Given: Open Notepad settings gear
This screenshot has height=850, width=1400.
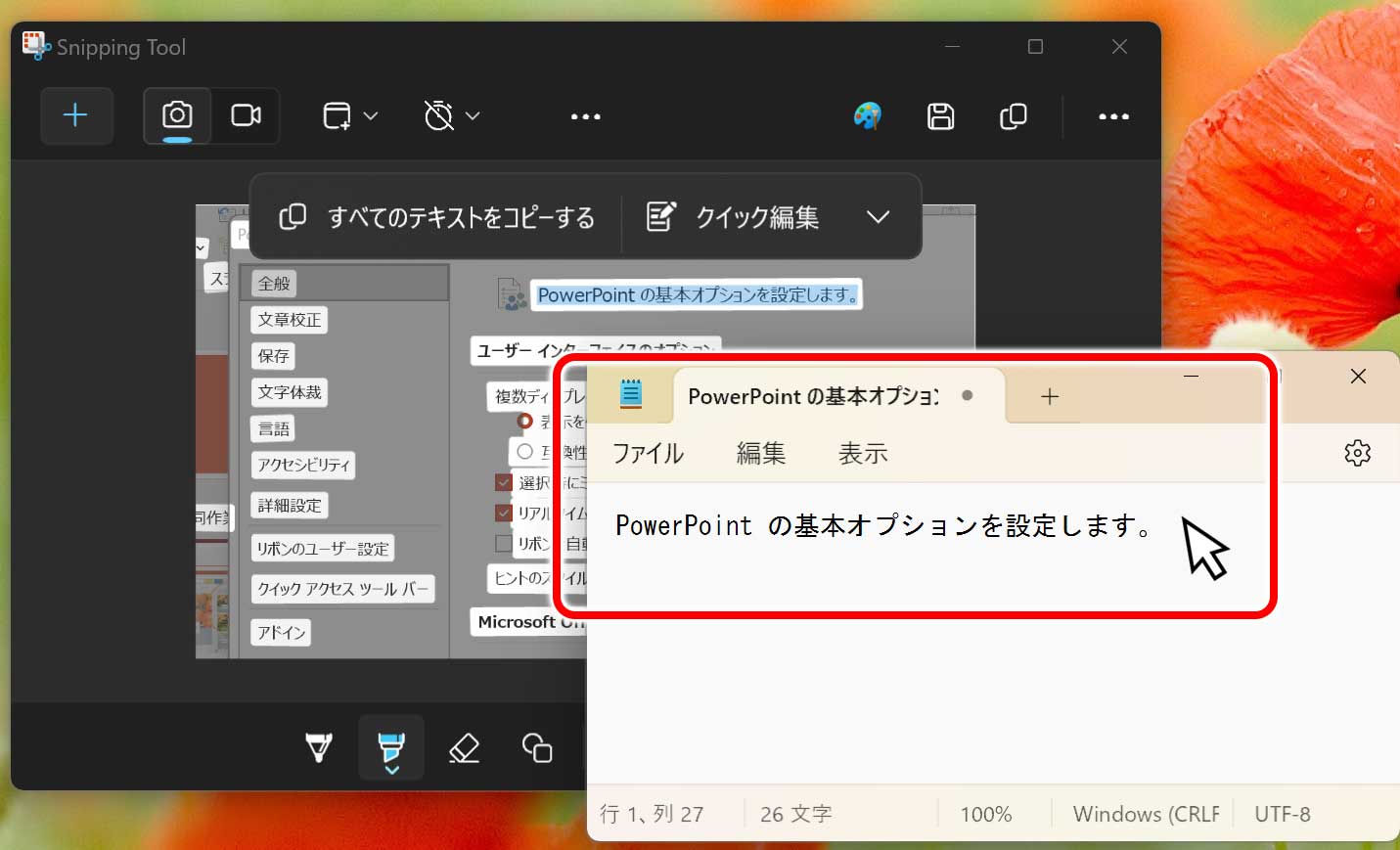Looking at the screenshot, I should pyautogui.click(x=1358, y=453).
